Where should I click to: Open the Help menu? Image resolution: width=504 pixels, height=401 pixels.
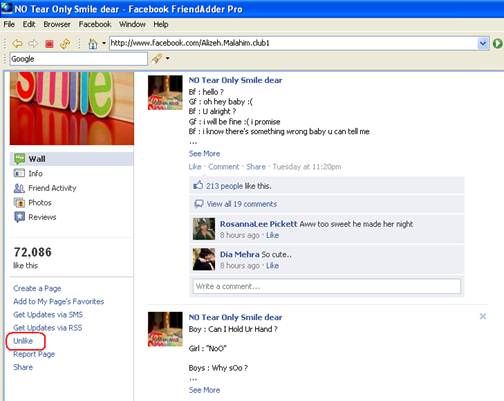(161, 24)
